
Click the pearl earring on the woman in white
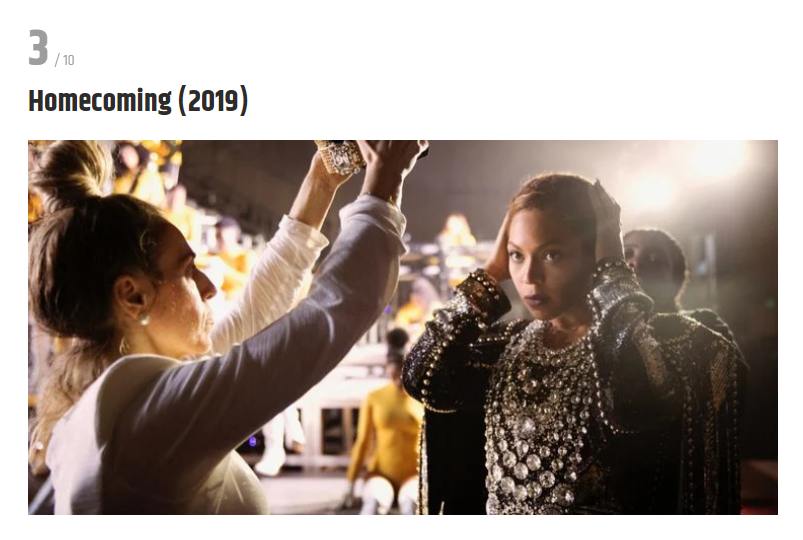(x=144, y=321)
